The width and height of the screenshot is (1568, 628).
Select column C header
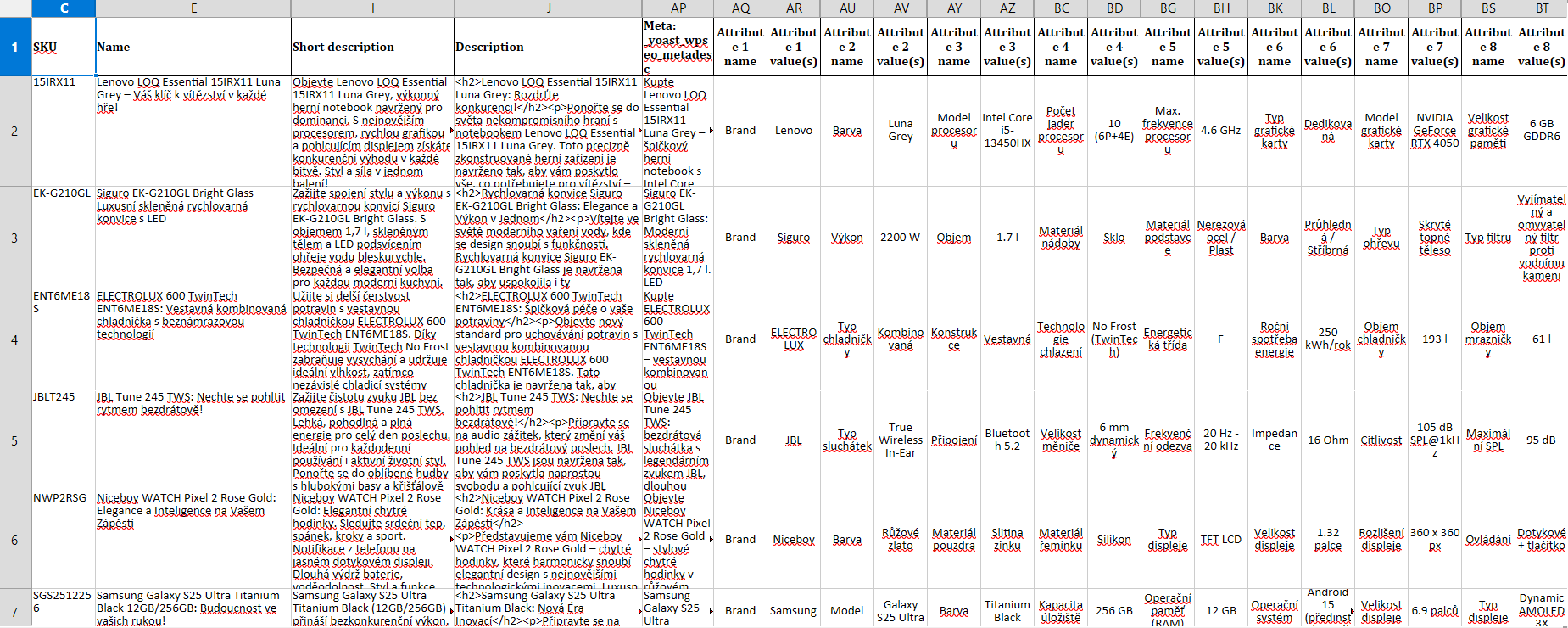click(x=64, y=8)
